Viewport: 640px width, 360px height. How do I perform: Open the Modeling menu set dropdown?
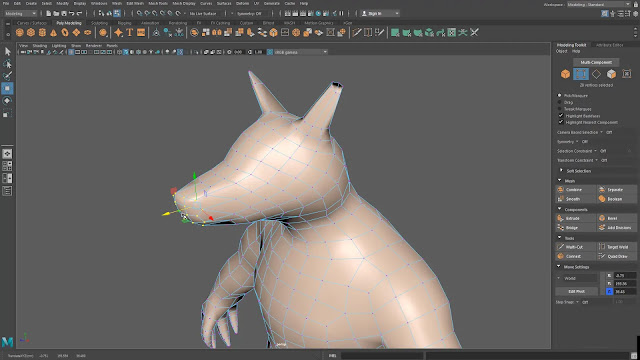pyautogui.click(x=20, y=13)
